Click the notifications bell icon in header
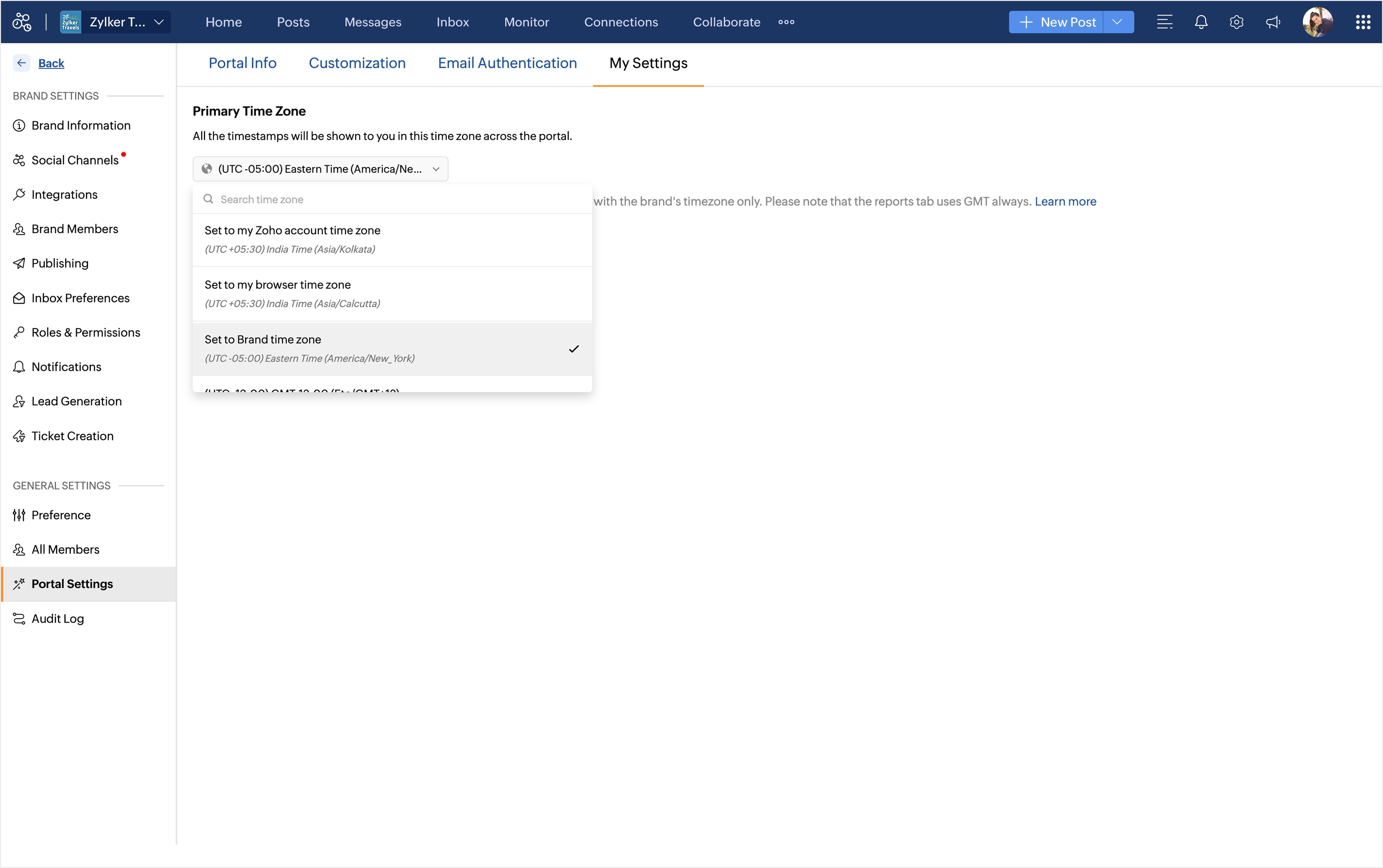 click(1201, 22)
